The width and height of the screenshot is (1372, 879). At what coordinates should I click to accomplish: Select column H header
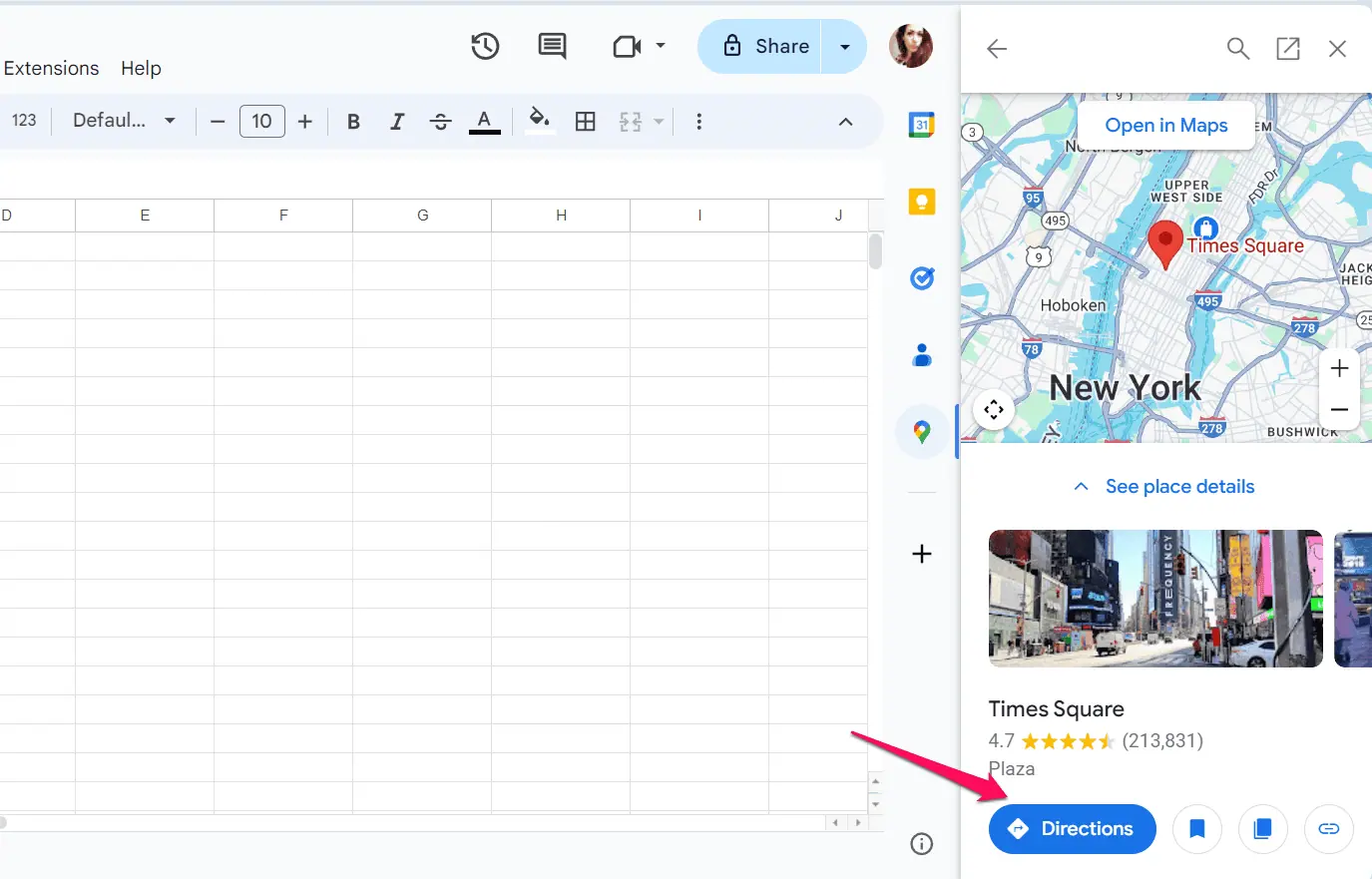pos(561,216)
